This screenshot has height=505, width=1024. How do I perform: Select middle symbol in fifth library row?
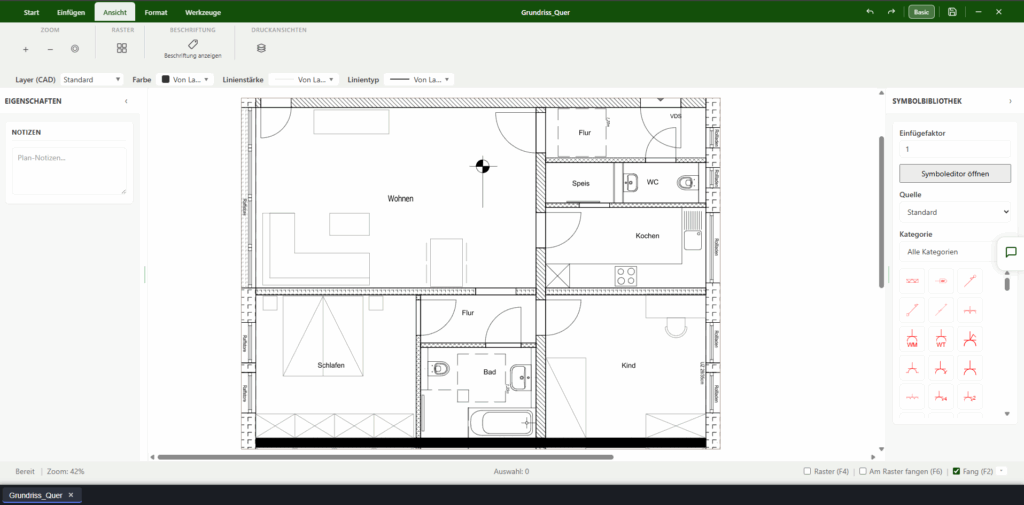941,397
